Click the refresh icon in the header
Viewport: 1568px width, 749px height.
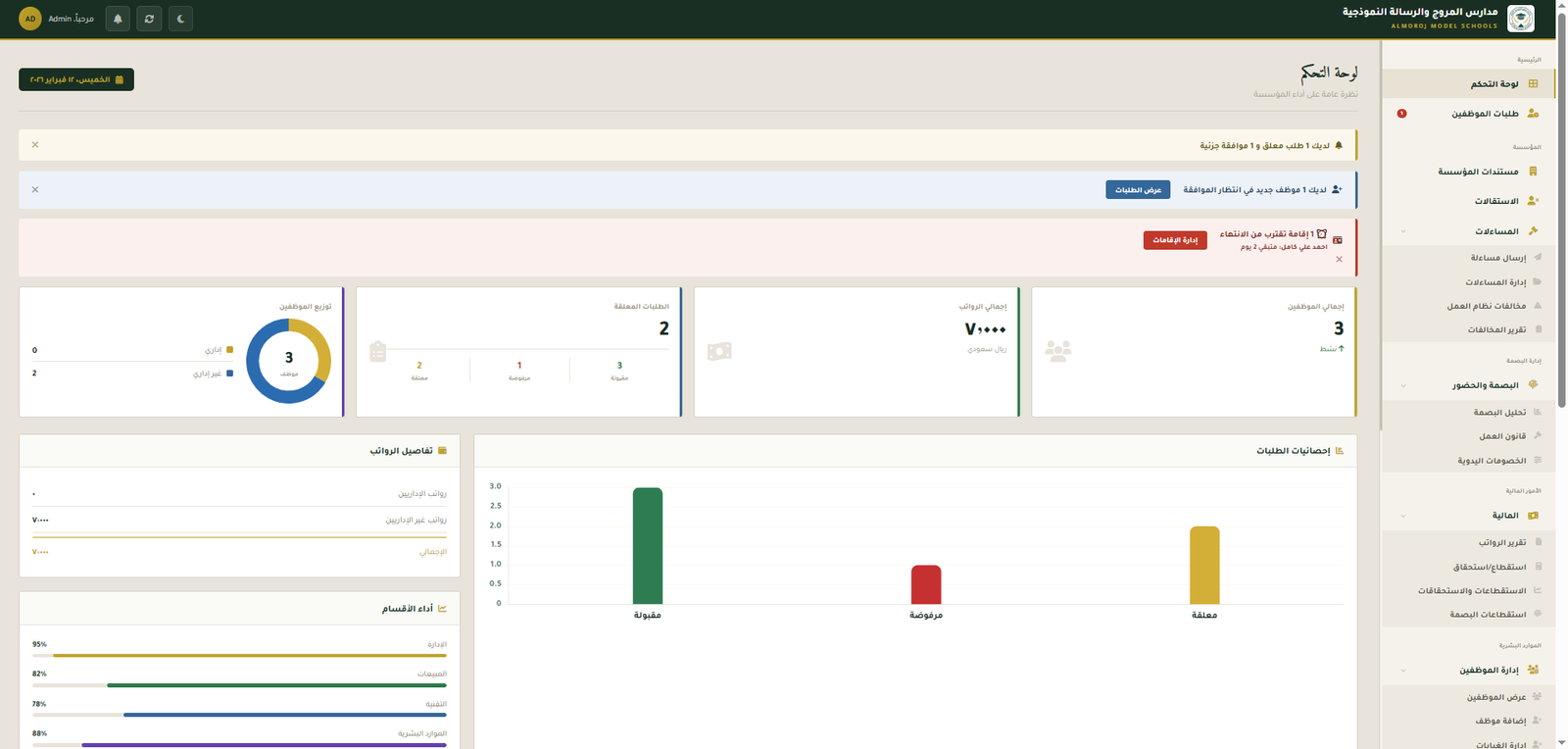pyautogui.click(x=149, y=19)
